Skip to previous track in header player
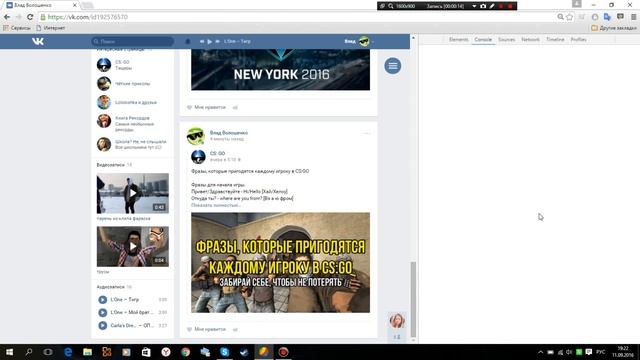Image resolution: width=640 pixels, height=360 pixels. pyautogui.click(x=202, y=41)
